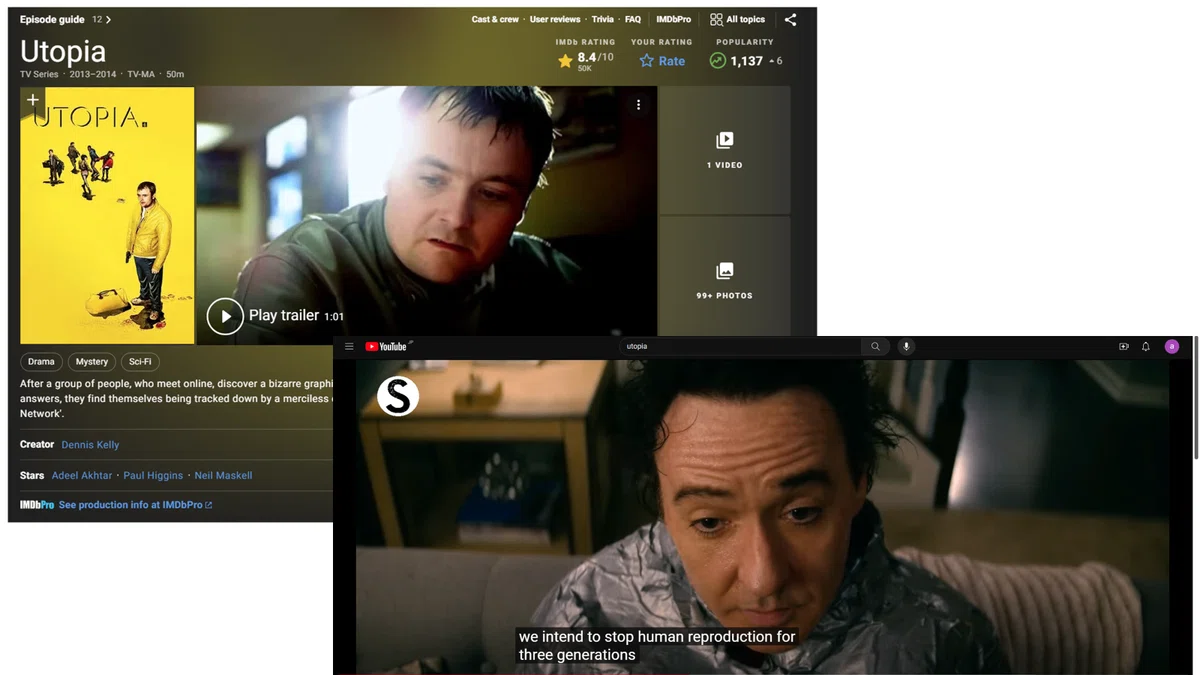This screenshot has width=1200, height=675.
Task: Click the share icon on the IMDb page
Action: point(790,19)
